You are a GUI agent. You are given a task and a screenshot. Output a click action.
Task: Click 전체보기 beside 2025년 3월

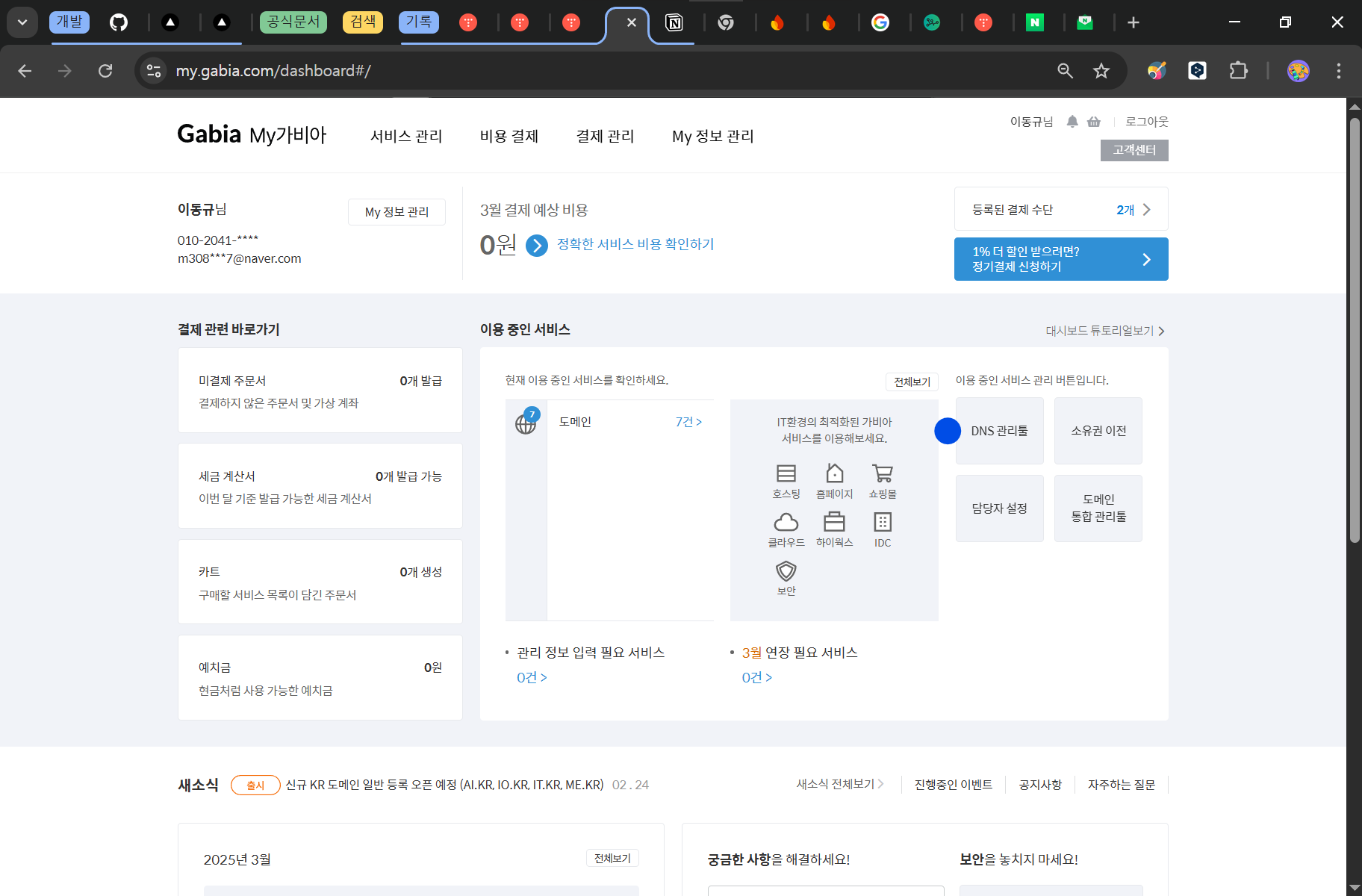[x=612, y=859]
